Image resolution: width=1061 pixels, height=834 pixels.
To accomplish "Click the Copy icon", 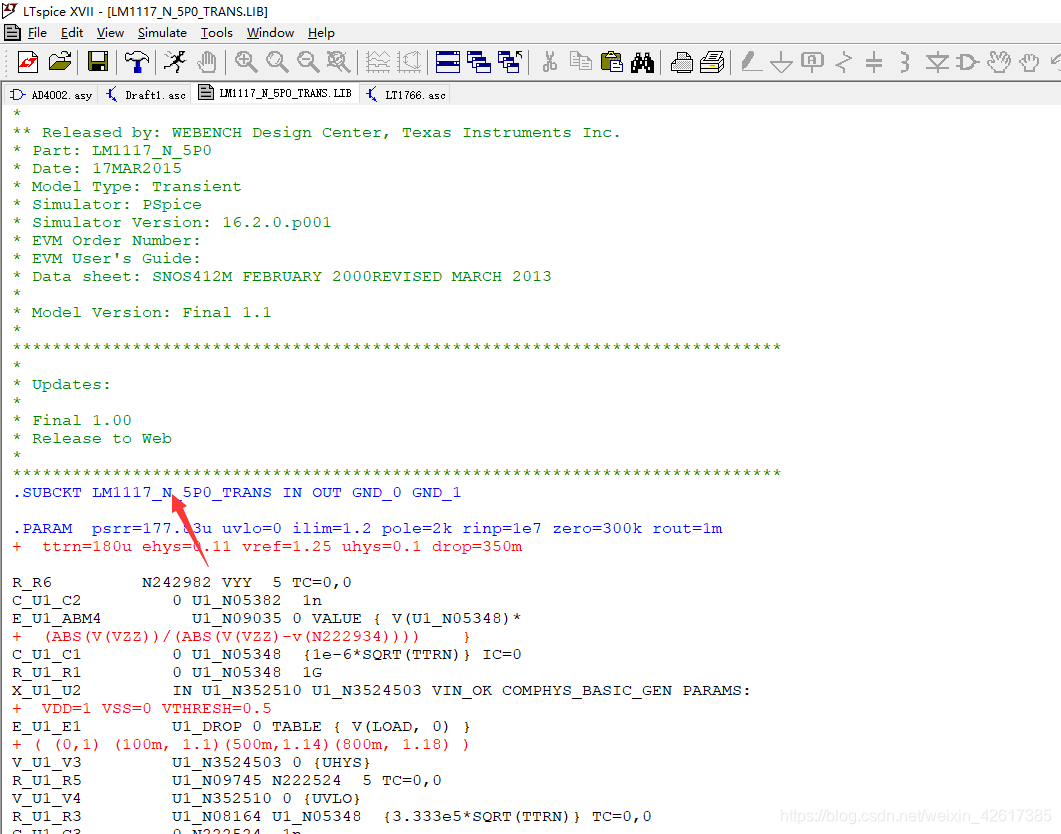I will (581, 62).
